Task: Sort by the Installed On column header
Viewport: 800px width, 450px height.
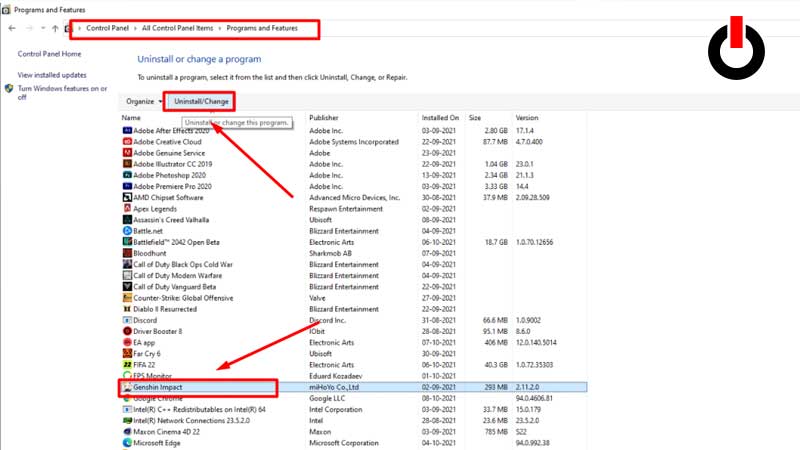Action: 440,118
